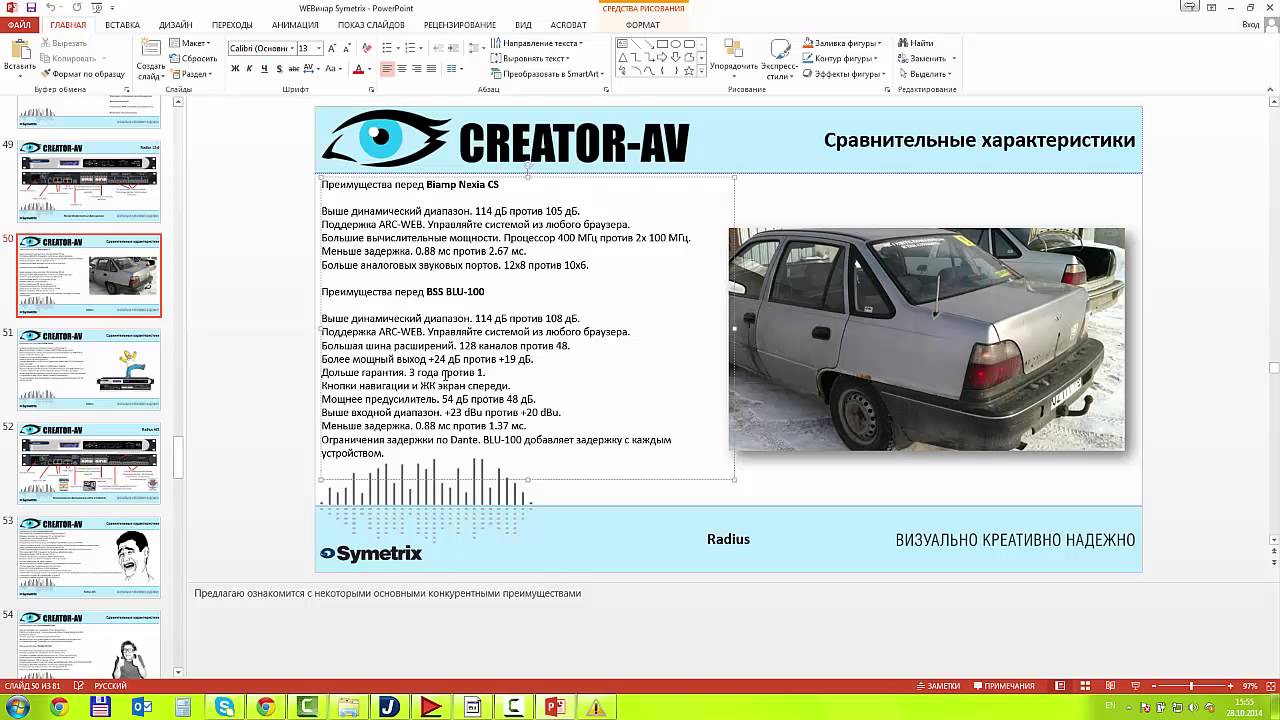The height and width of the screenshot is (720, 1280).
Task: Switch to the ПОКАЗ СЛАЙДОВ tab
Action: [371, 25]
